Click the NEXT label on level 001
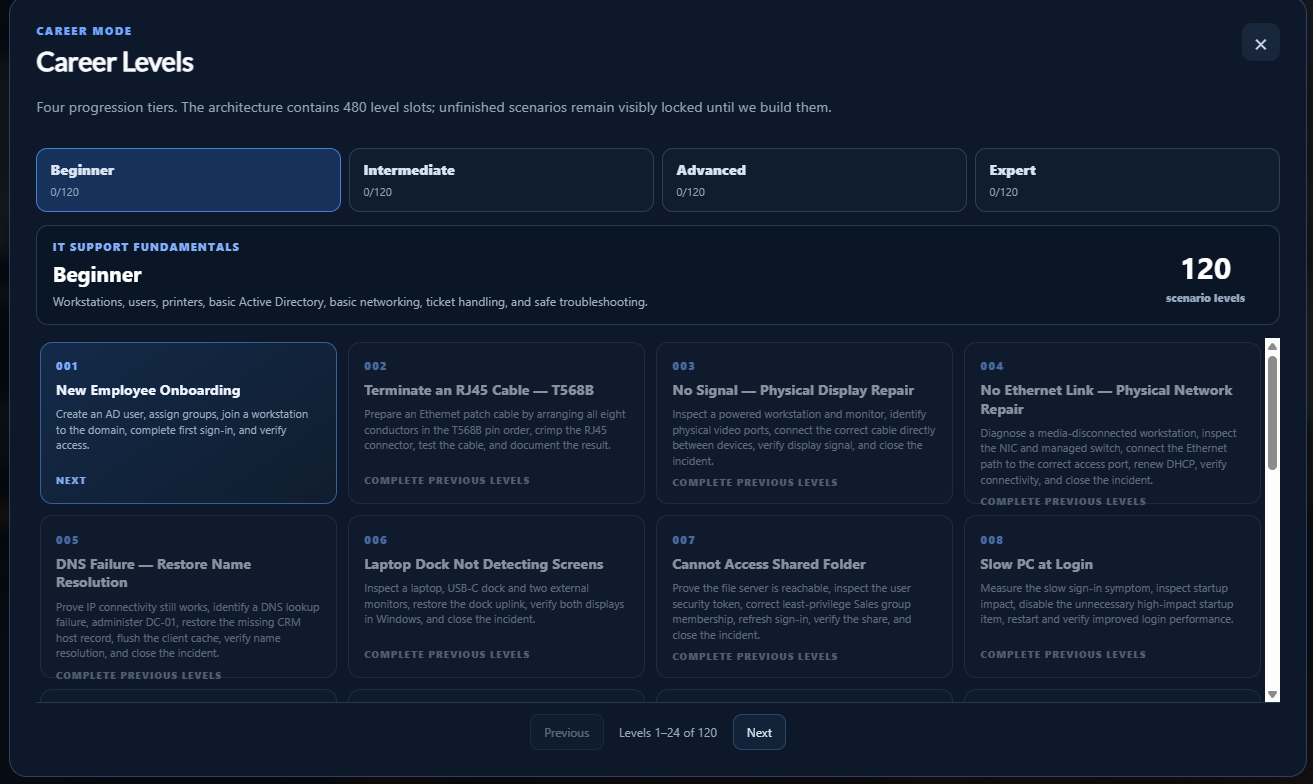The width and height of the screenshot is (1313, 784). (71, 481)
